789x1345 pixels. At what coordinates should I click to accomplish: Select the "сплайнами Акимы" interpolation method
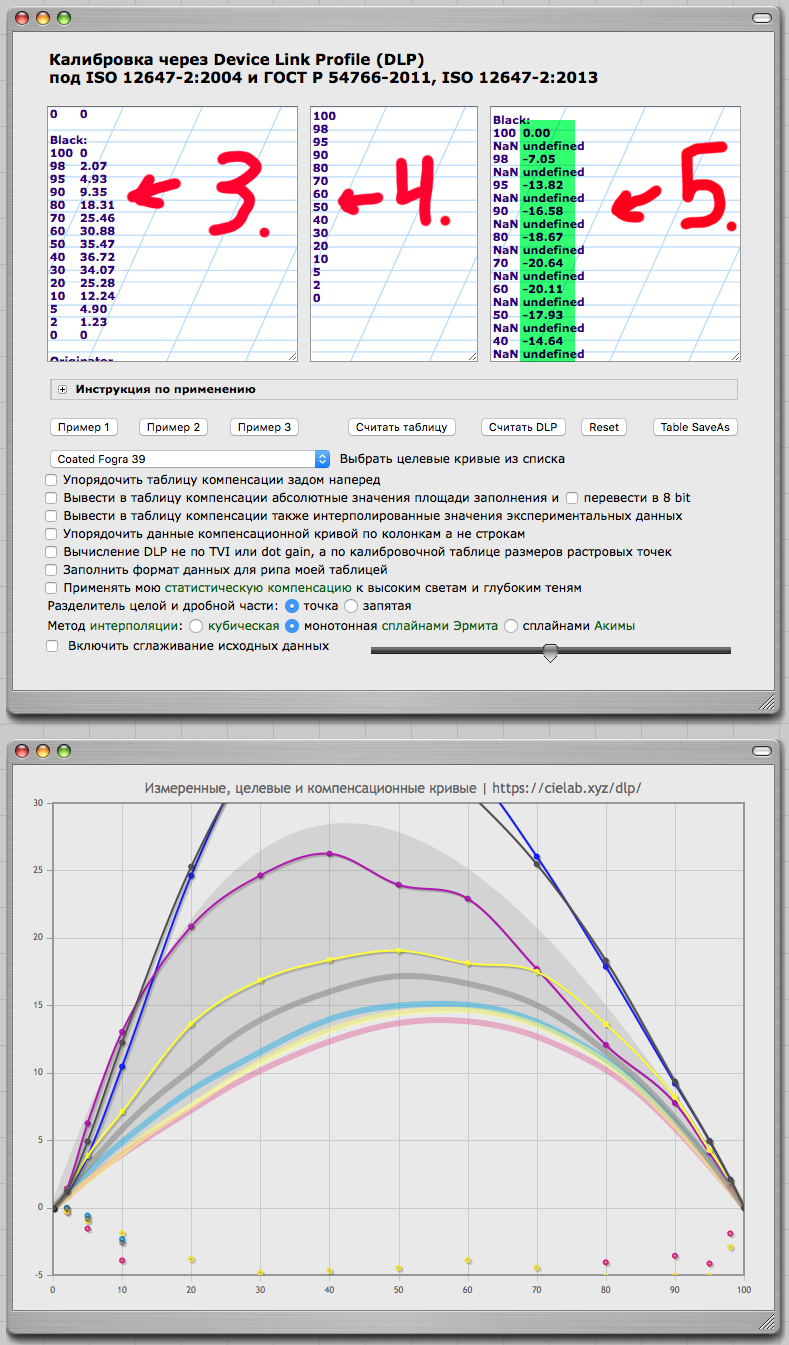click(x=511, y=626)
